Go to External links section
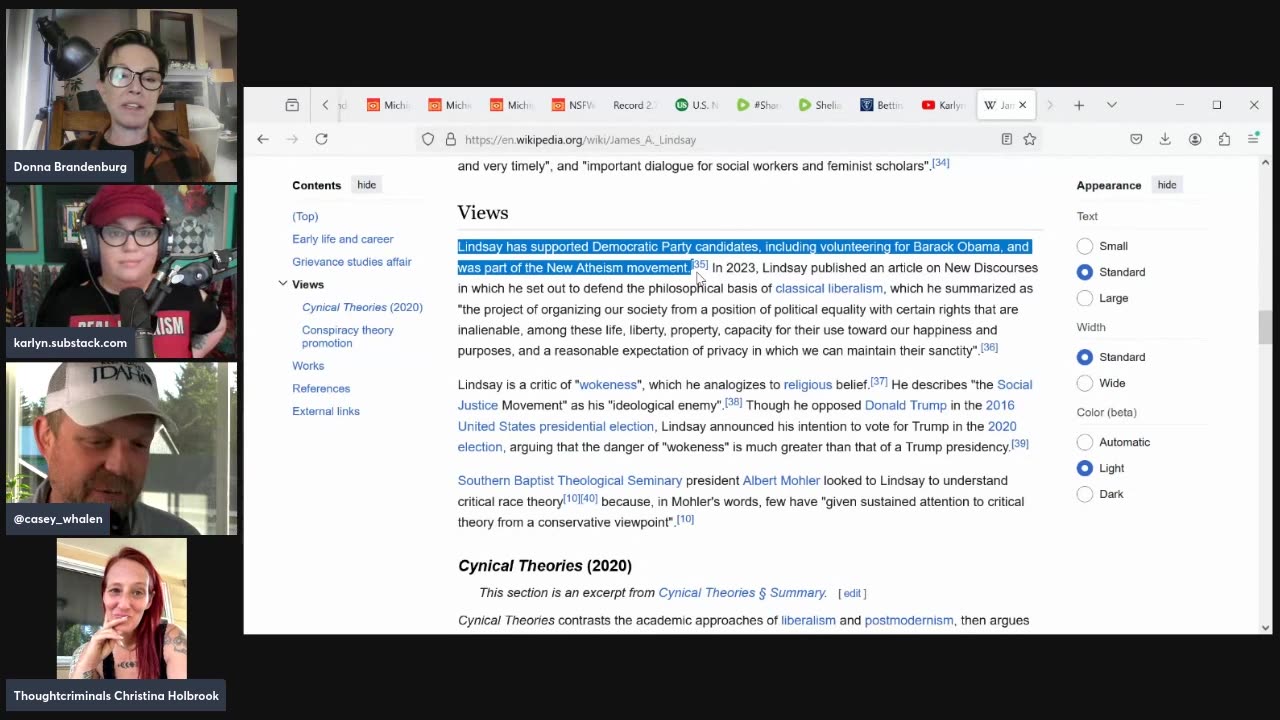The height and width of the screenshot is (720, 1280). [326, 411]
